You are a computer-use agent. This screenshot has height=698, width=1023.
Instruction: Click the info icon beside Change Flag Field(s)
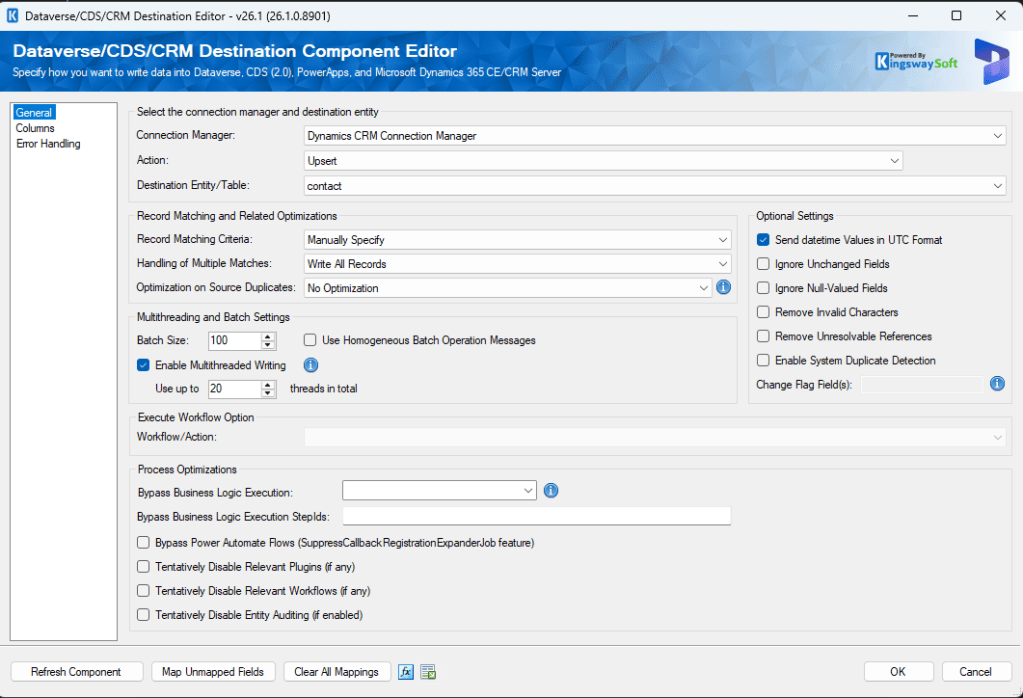pos(998,384)
